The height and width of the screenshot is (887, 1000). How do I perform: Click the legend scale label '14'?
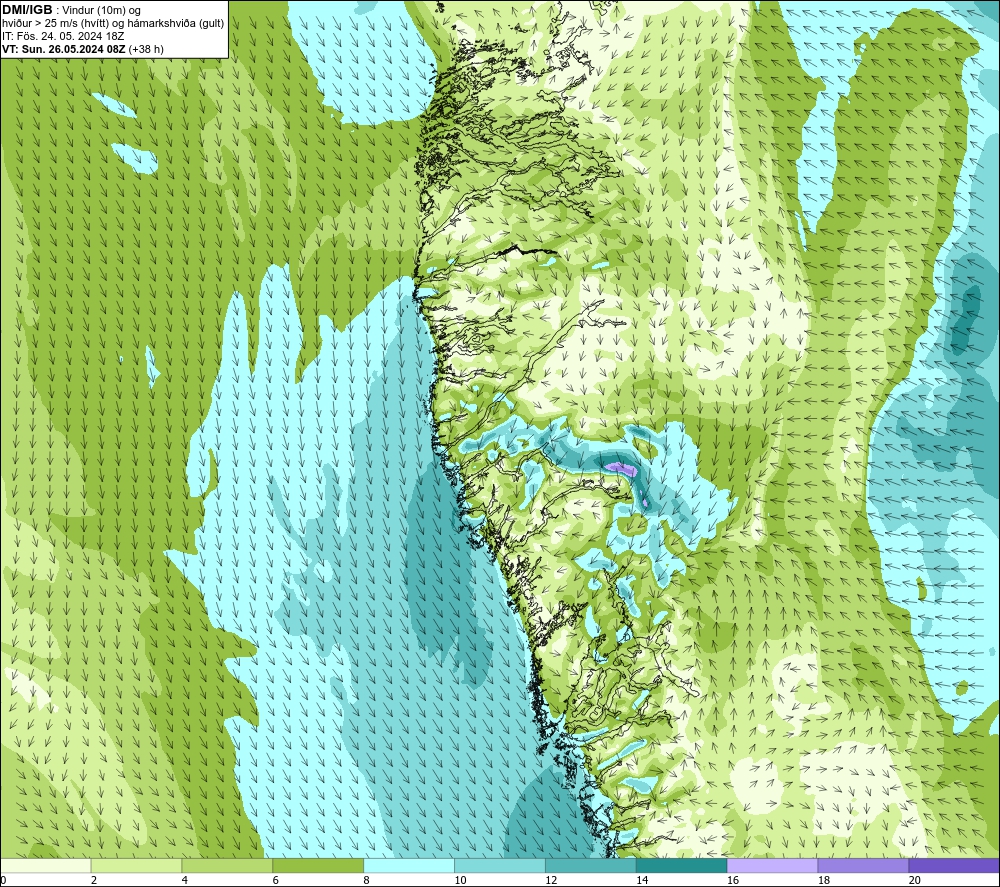642,880
